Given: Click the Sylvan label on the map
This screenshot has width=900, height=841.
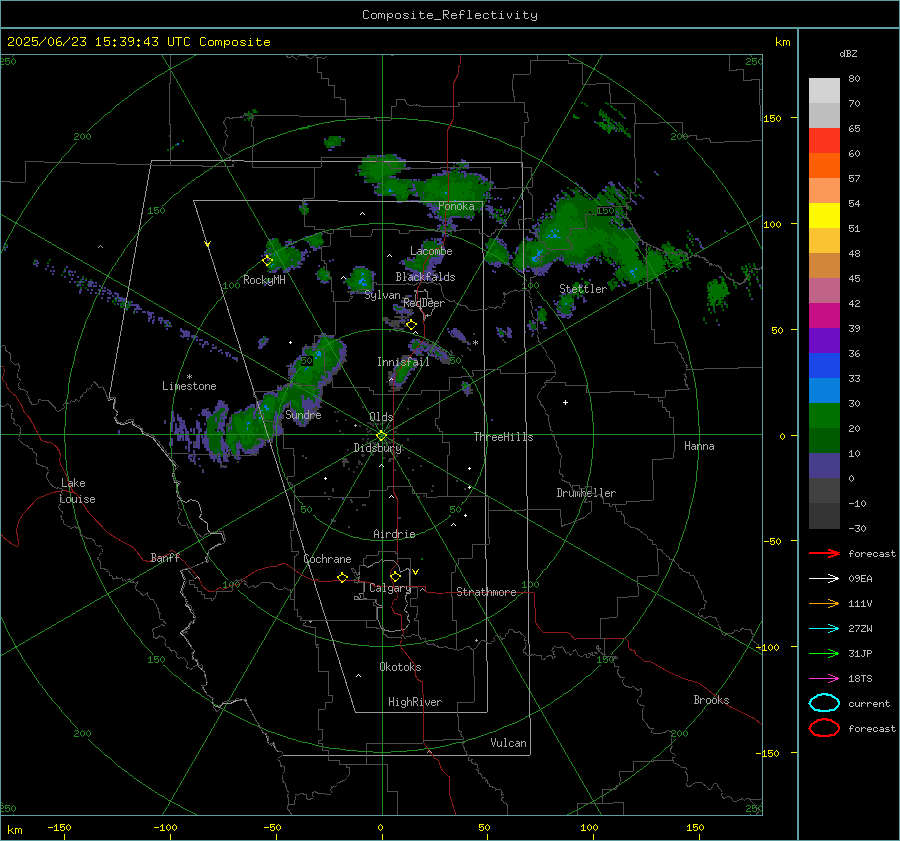Looking at the screenshot, I should click(x=382, y=295).
